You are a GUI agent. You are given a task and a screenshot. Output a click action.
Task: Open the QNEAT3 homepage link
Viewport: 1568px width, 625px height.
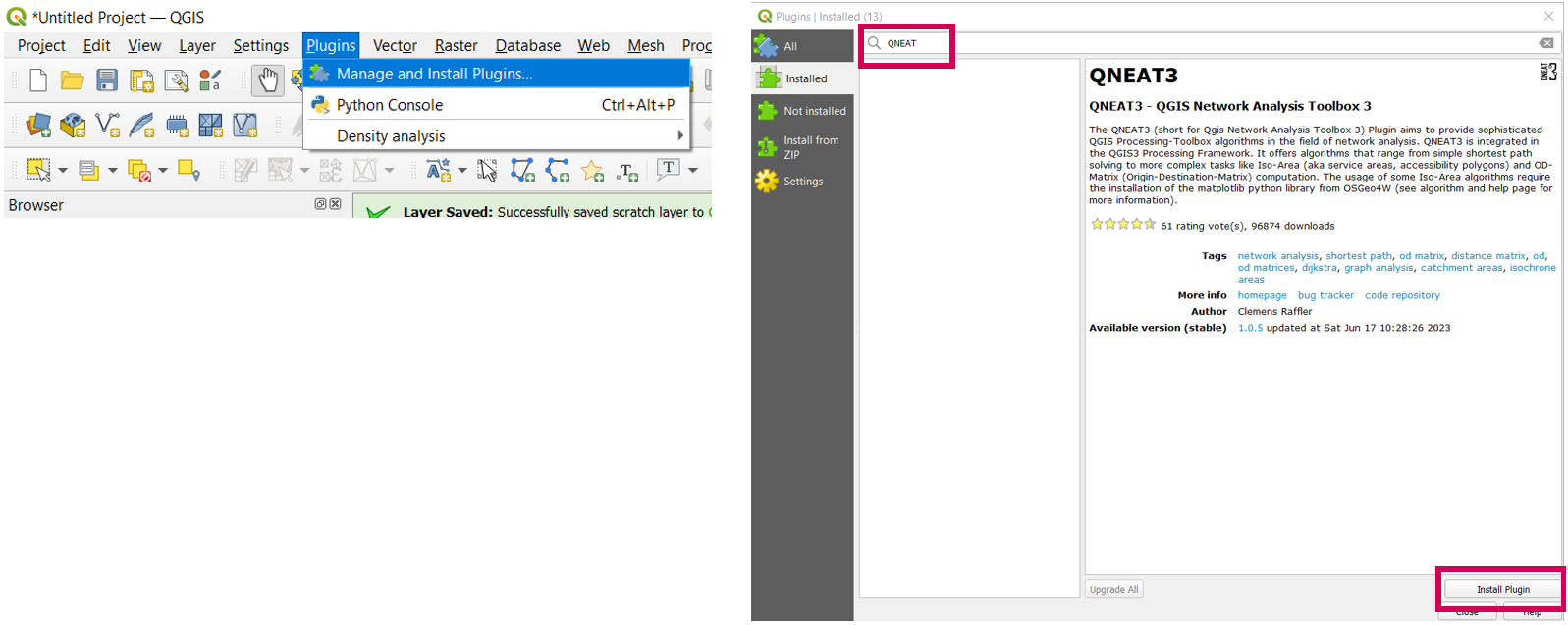[x=1262, y=295]
